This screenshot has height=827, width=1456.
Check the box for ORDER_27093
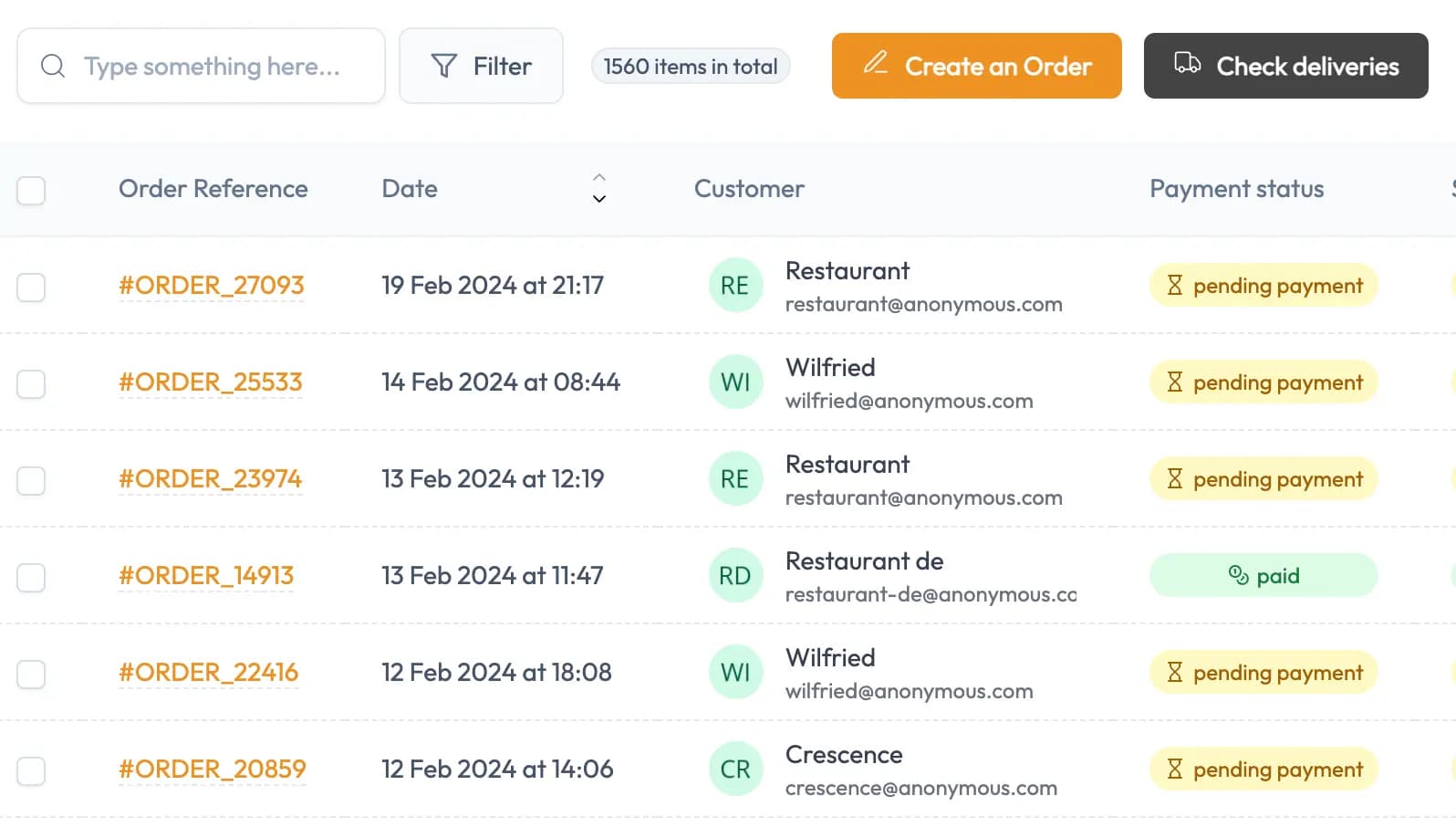31,288
